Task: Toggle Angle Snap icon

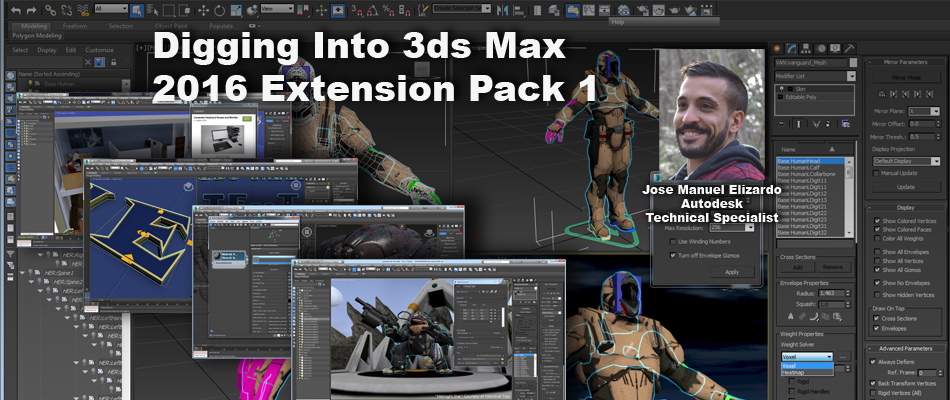Action: [374, 10]
